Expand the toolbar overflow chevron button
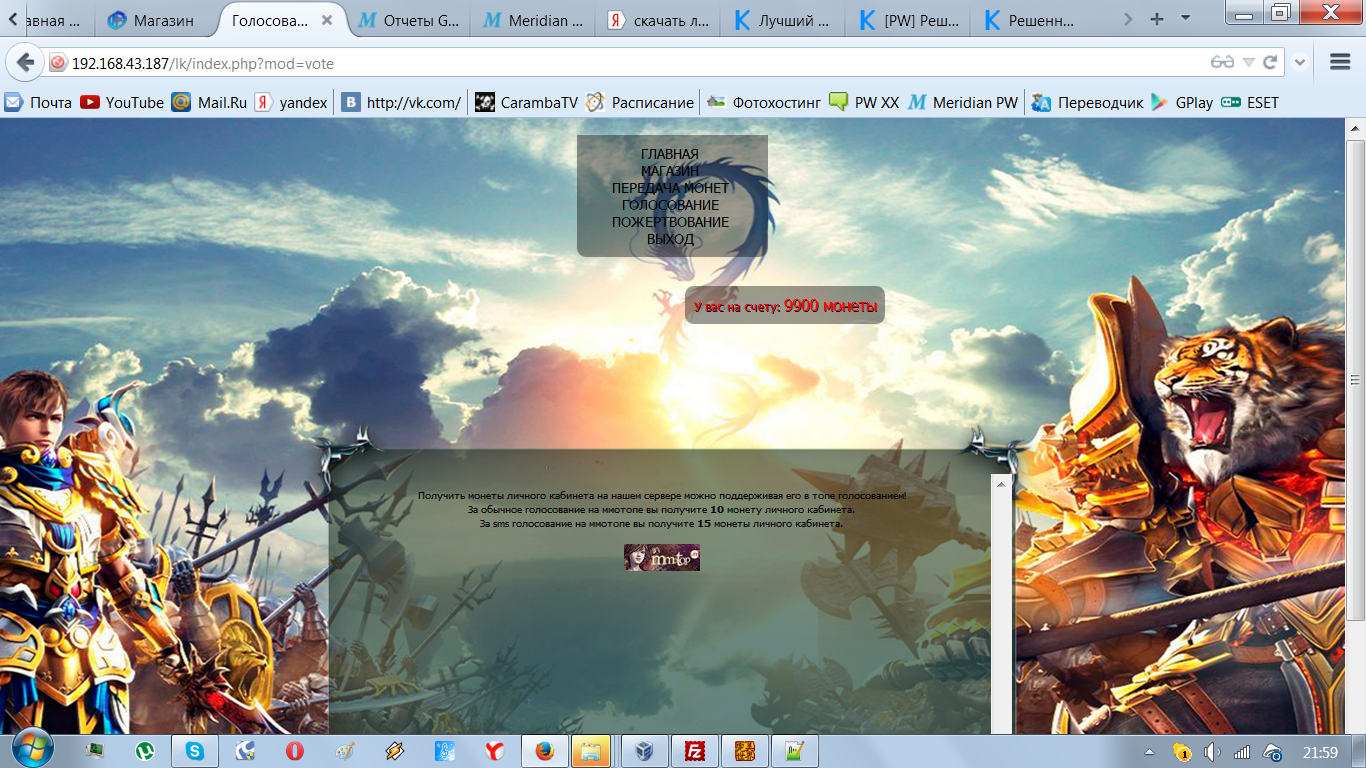The height and width of the screenshot is (768, 1366). pos(1300,62)
